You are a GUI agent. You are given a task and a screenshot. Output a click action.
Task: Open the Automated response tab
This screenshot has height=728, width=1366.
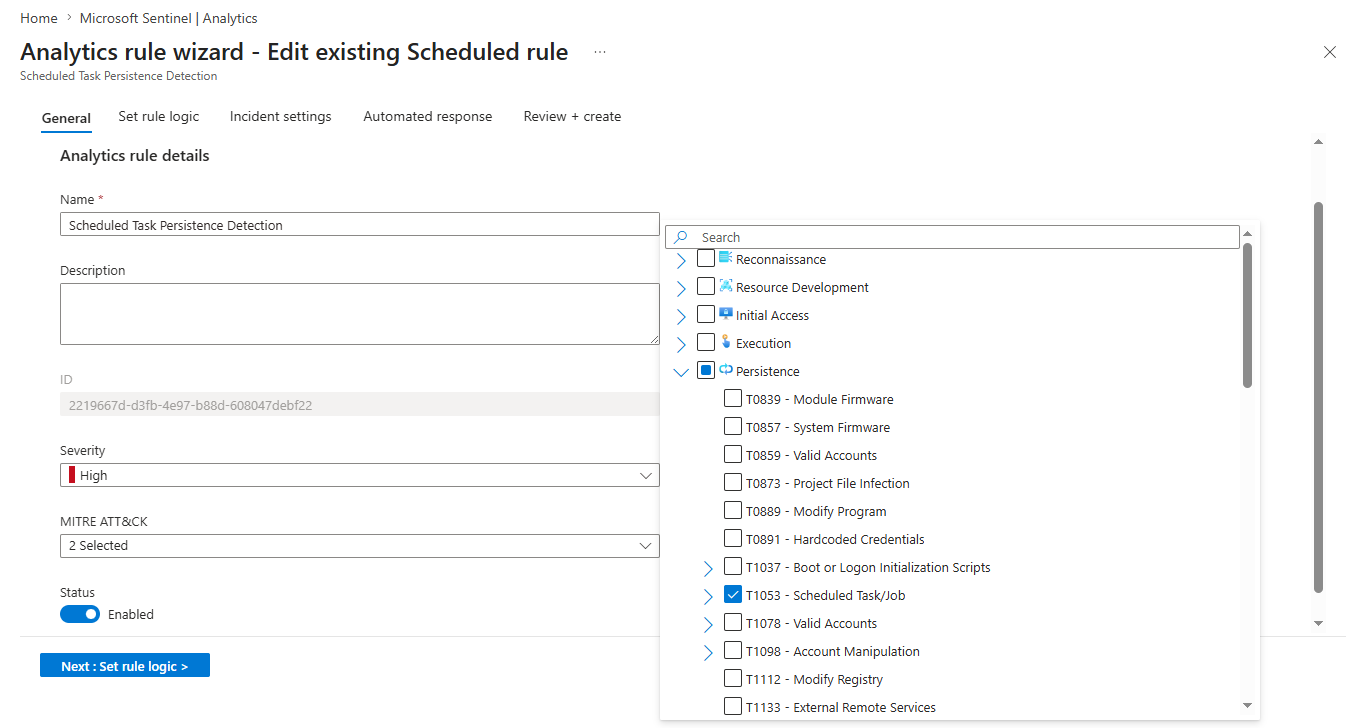[x=428, y=116]
